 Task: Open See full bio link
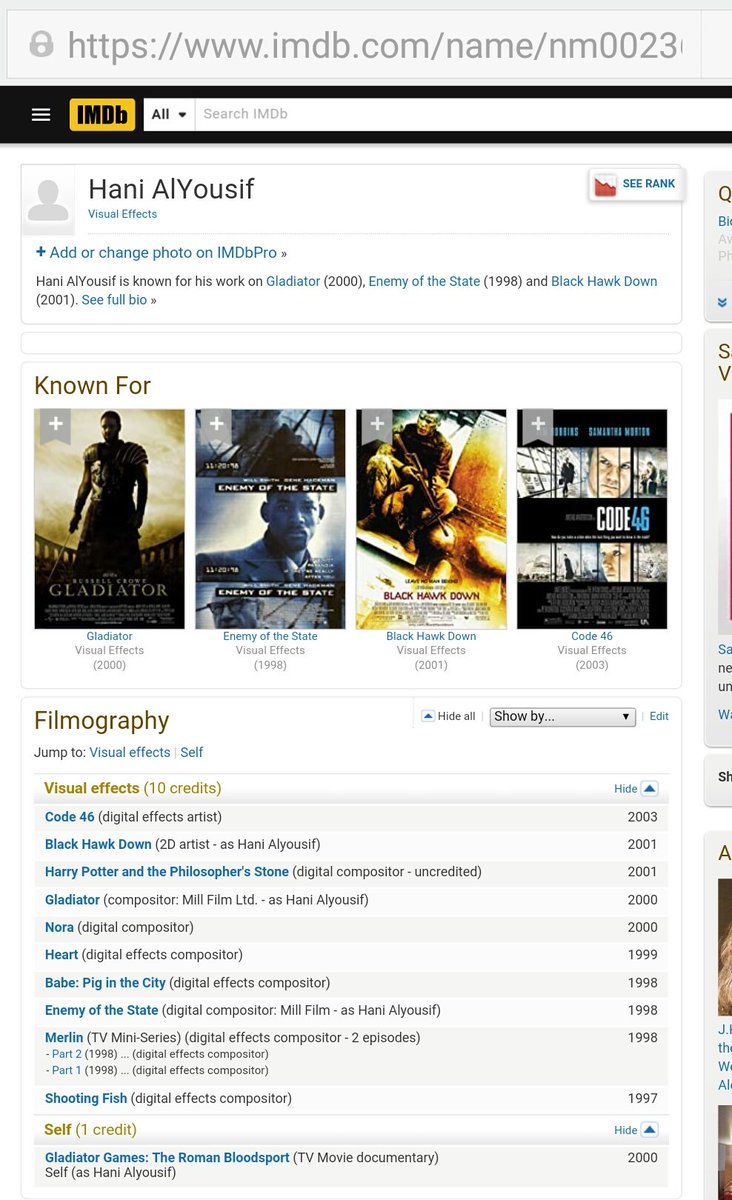[114, 300]
